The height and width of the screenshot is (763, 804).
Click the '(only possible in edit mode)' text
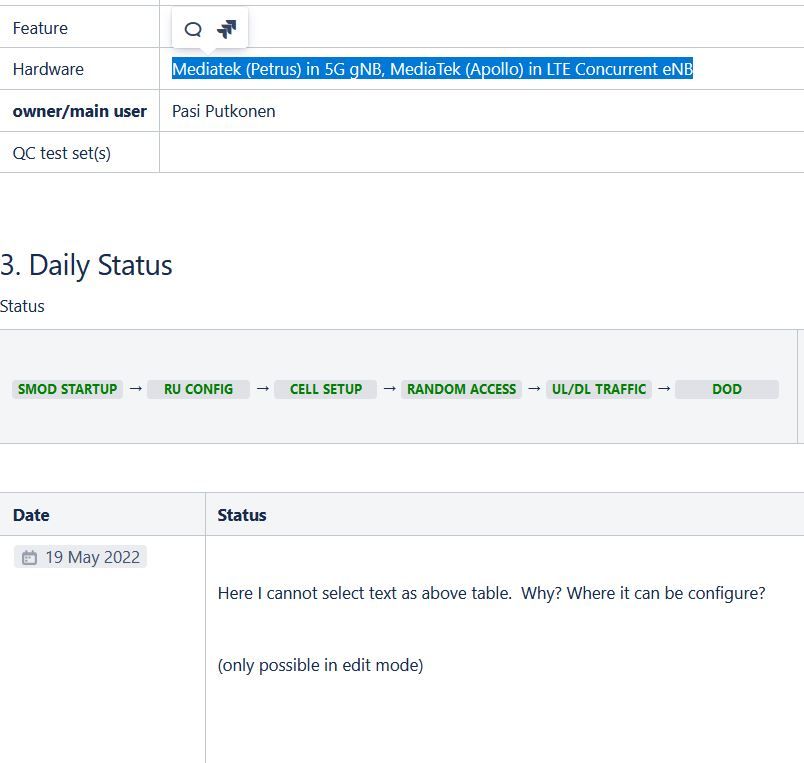pos(320,665)
